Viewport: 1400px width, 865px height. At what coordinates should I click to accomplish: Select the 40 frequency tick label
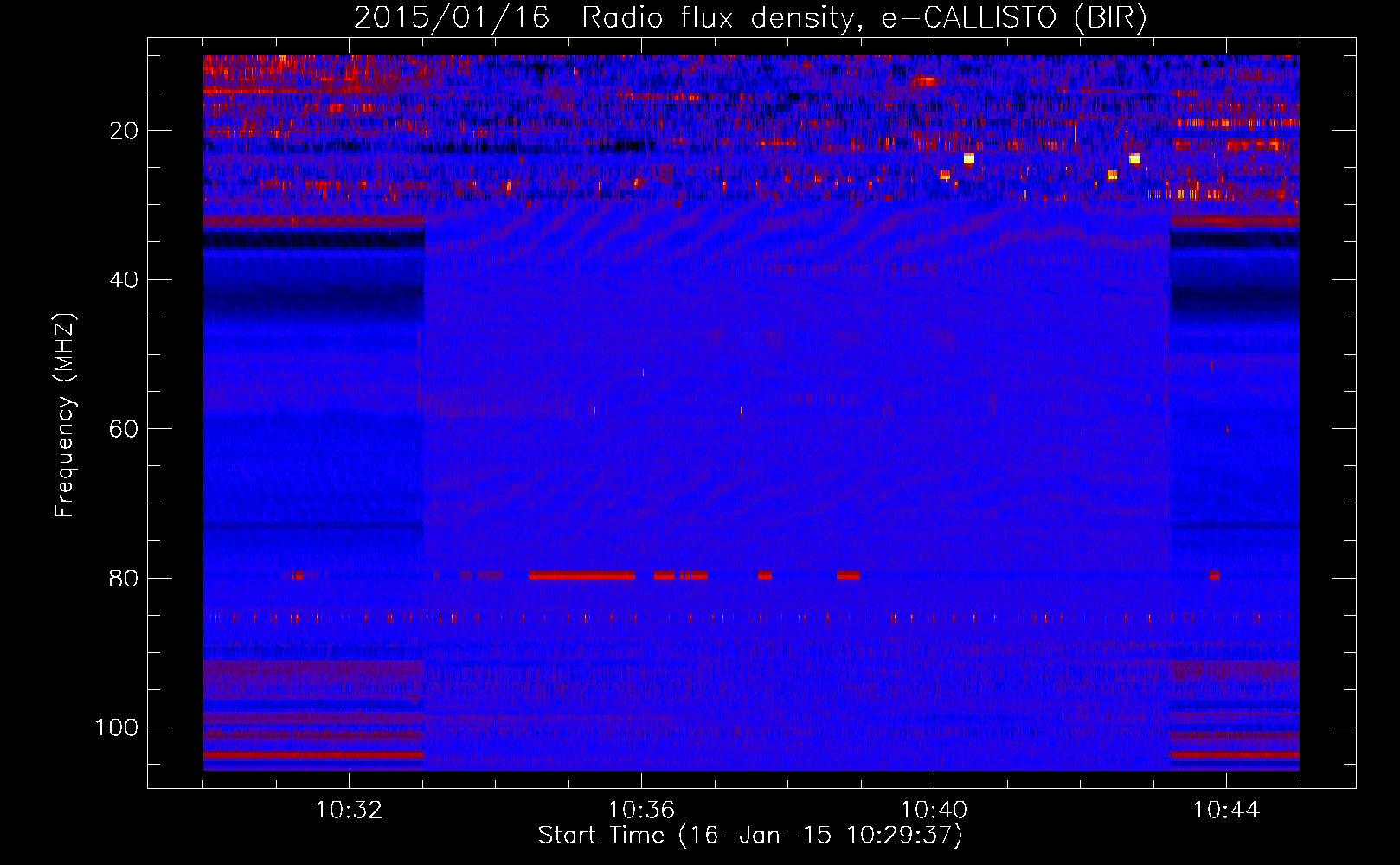pos(124,280)
